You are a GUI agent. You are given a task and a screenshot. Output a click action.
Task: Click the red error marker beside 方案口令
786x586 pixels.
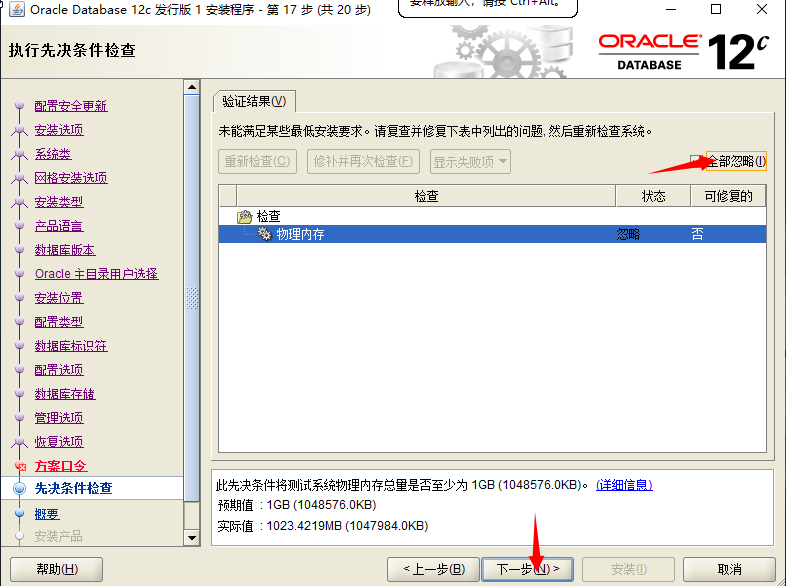[21, 466]
